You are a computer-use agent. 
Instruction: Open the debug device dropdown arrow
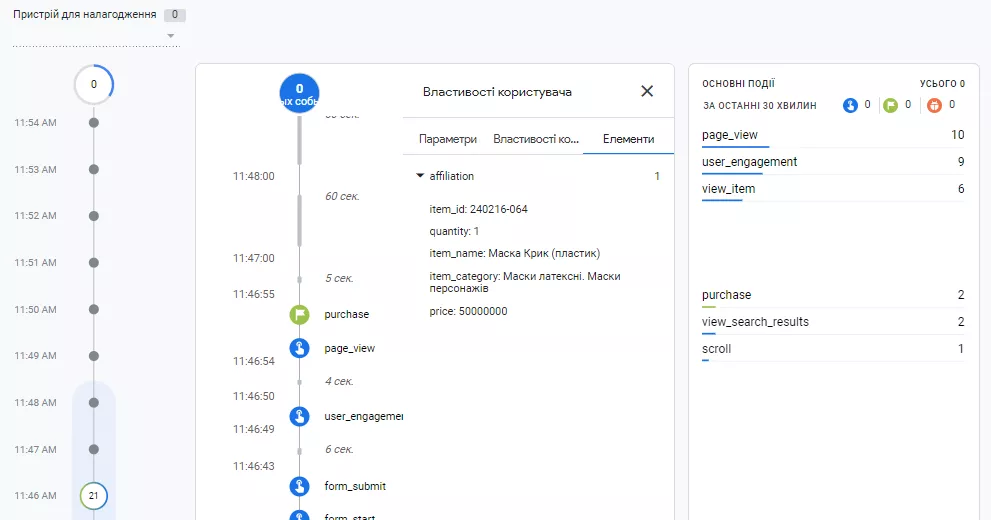point(171,36)
